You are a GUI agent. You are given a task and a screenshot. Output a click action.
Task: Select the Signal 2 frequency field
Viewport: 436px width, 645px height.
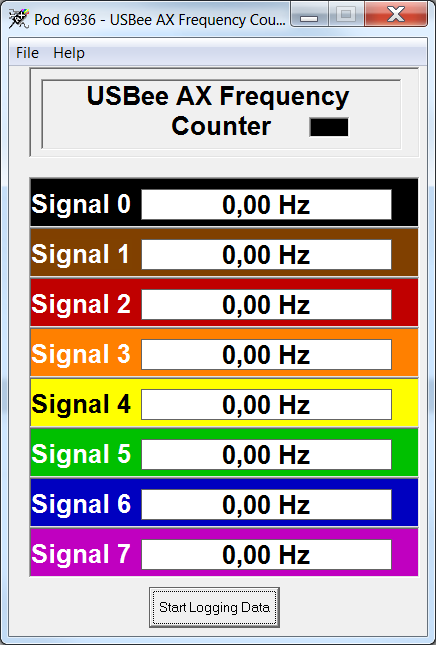[266, 304]
